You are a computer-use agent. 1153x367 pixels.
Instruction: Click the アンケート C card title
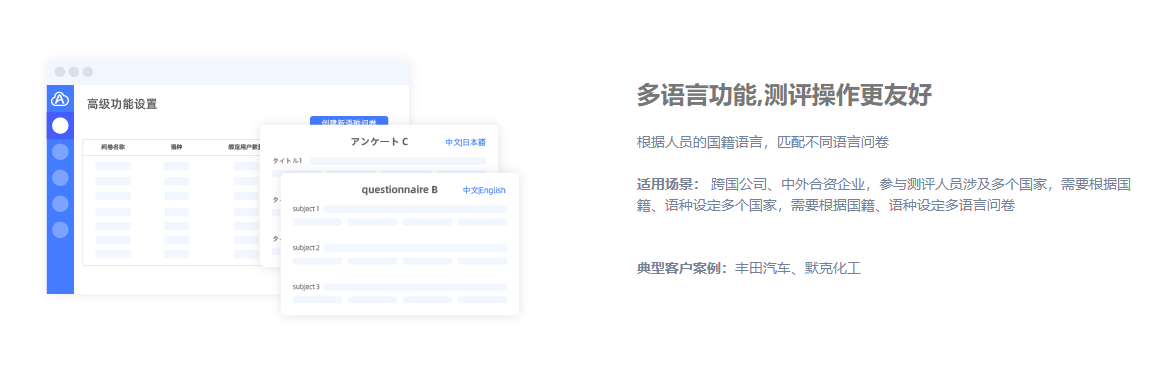pos(379,142)
